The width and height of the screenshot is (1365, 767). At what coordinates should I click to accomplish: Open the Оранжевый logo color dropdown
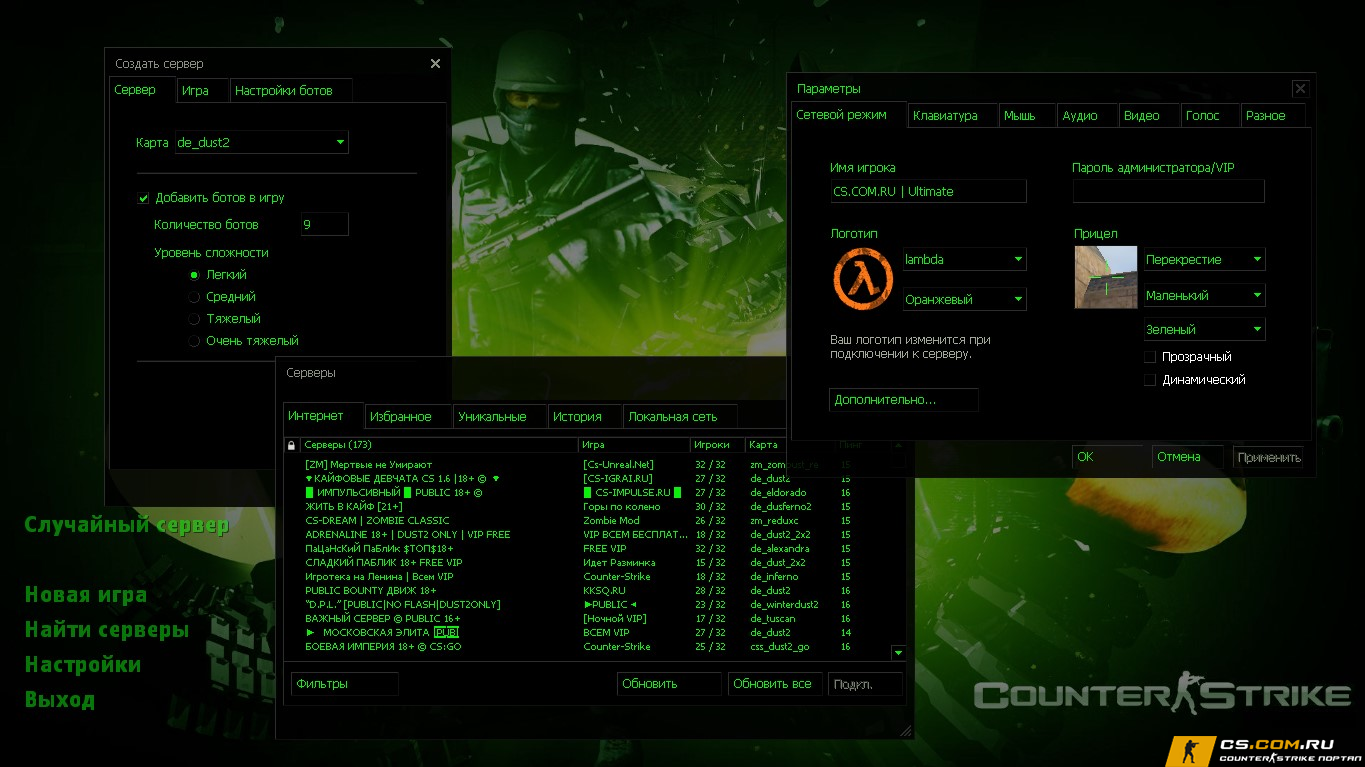point(965,299)
